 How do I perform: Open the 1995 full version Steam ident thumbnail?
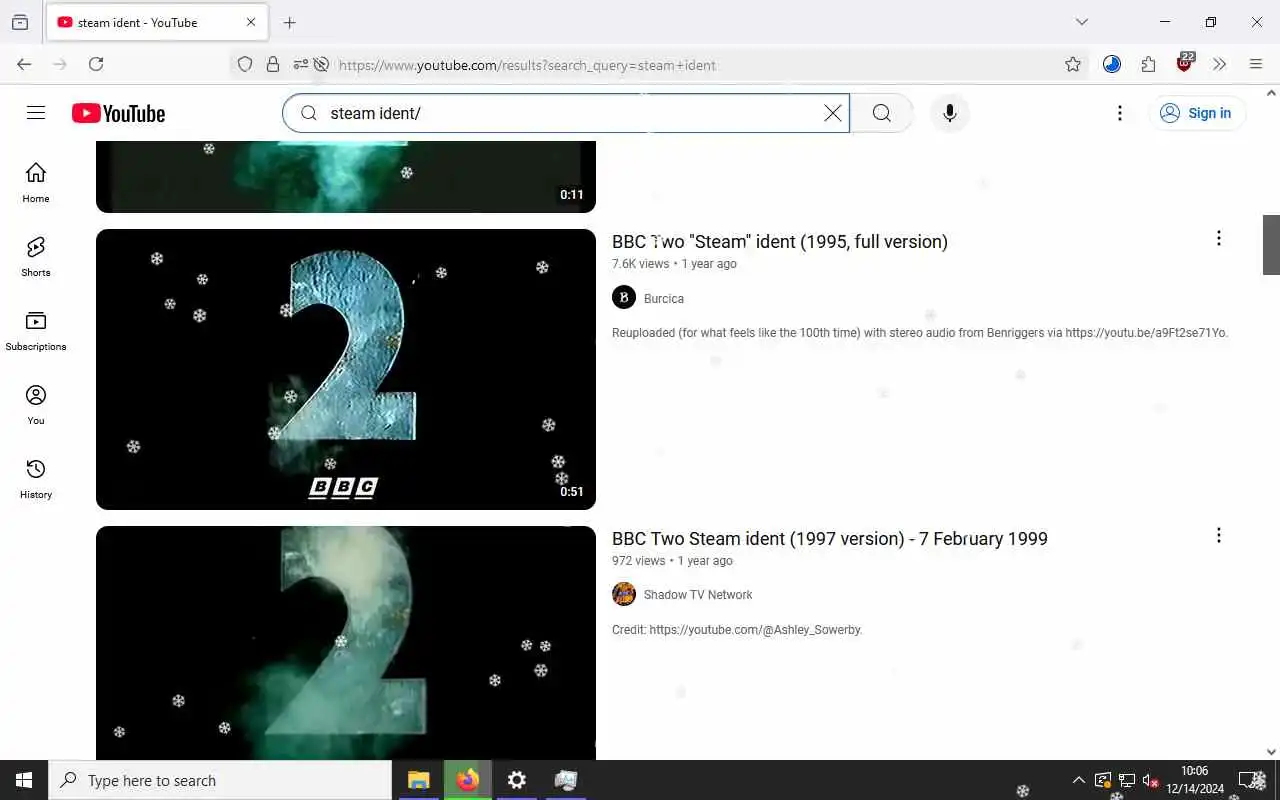[346, 369]
